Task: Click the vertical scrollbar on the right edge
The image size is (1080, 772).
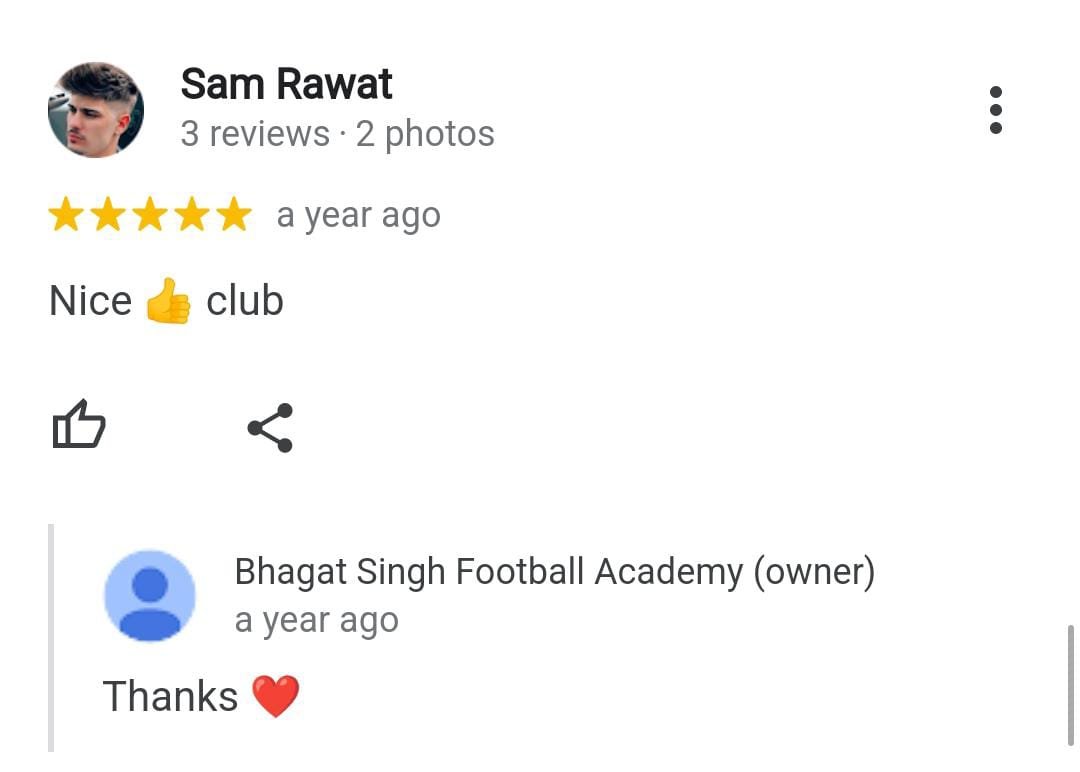Action: (x=1070, y=685)
